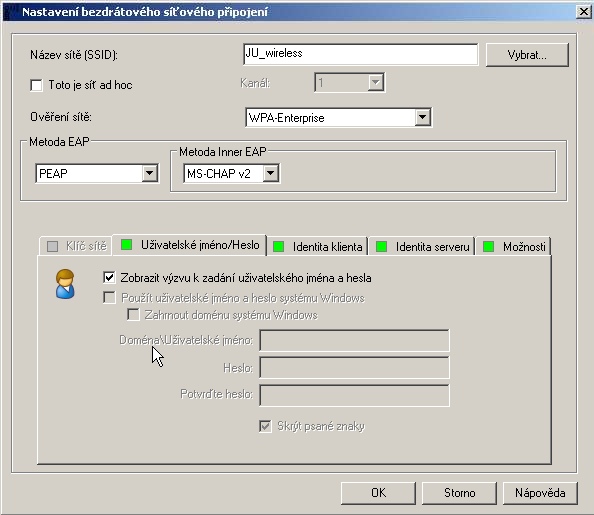
Task: Confirm settings with the OK button
Action: point(378,493)
